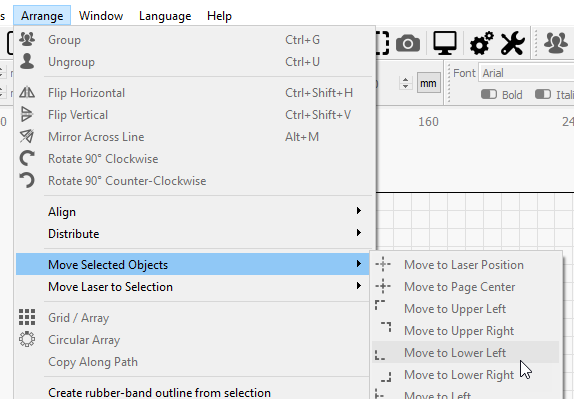
Task: Choose Move to Upper Left
Action: (x=466, y=309)
